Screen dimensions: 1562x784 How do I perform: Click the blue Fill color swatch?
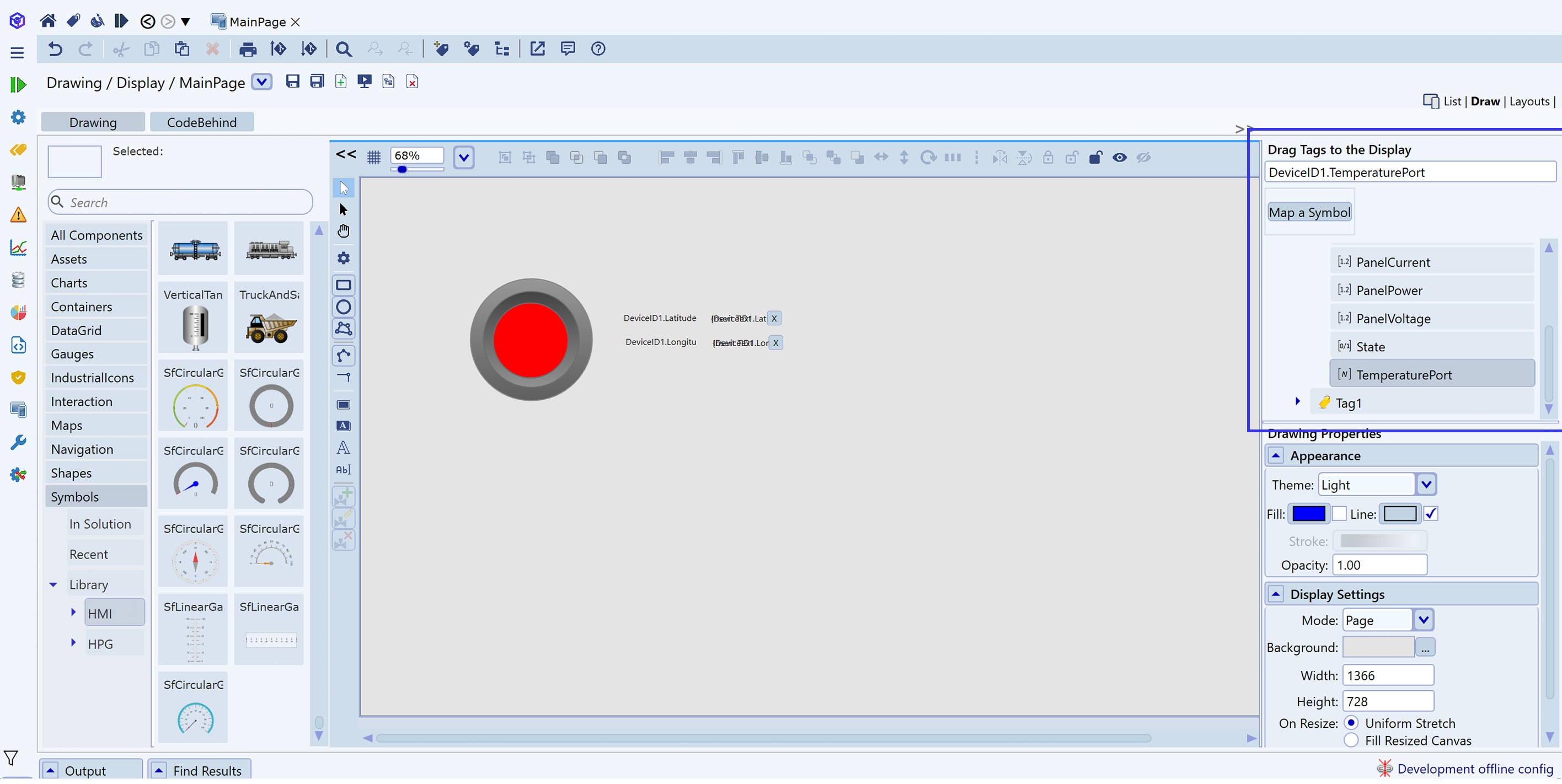(x=1308, y=514)
